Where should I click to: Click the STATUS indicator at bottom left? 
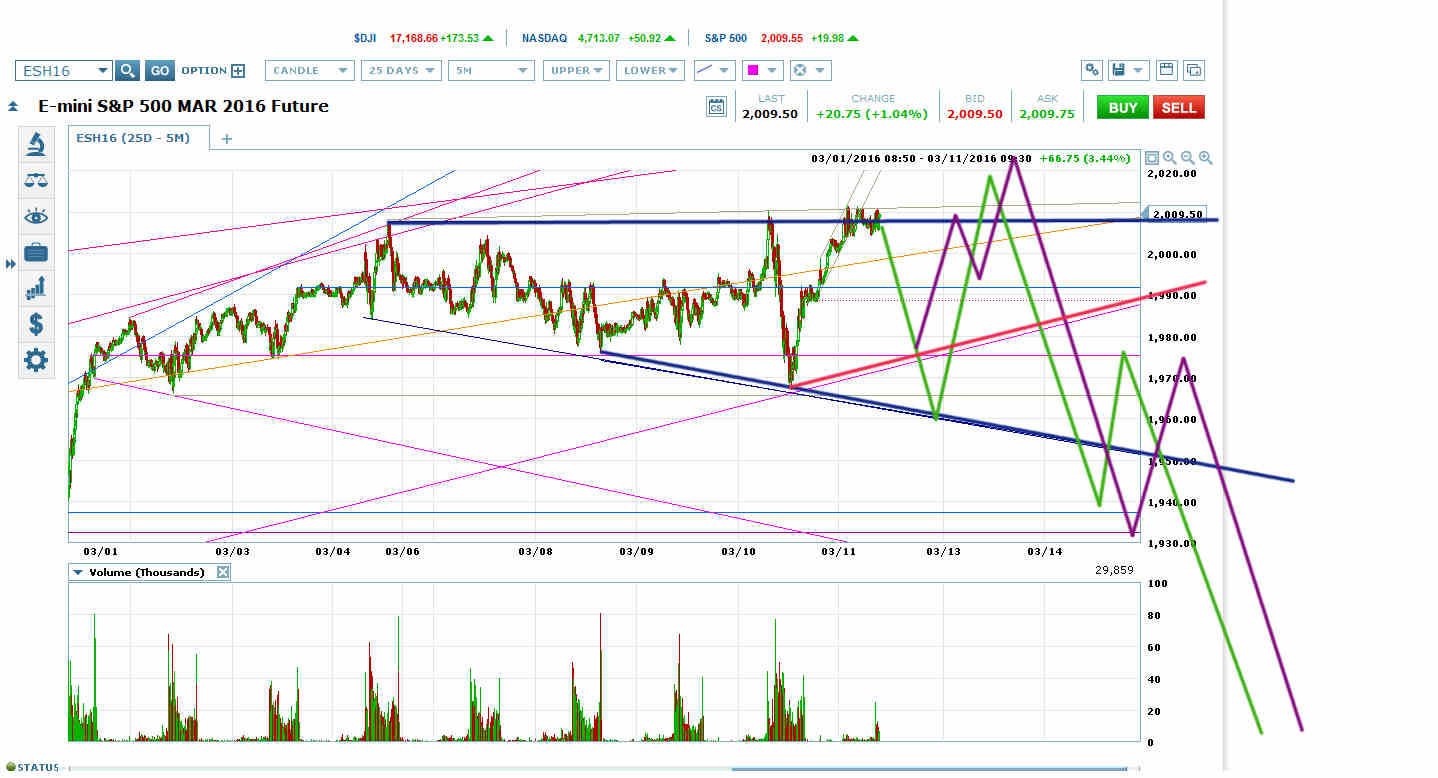tap(32, 768)
